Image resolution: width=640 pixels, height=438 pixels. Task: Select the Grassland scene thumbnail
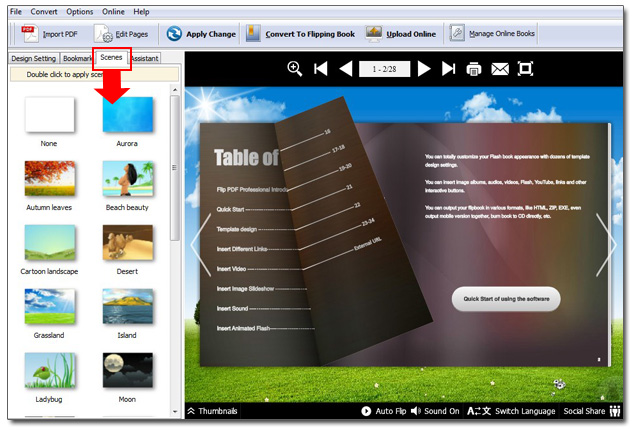coord(49,307)
